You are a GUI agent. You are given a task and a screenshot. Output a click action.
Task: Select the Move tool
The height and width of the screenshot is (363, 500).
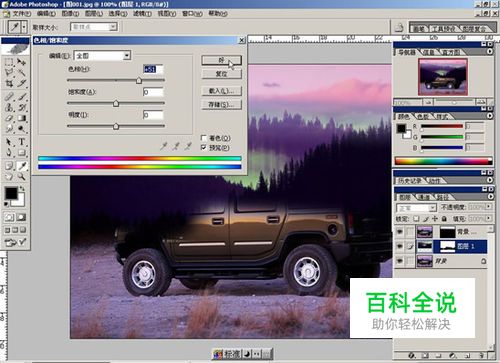22,62
